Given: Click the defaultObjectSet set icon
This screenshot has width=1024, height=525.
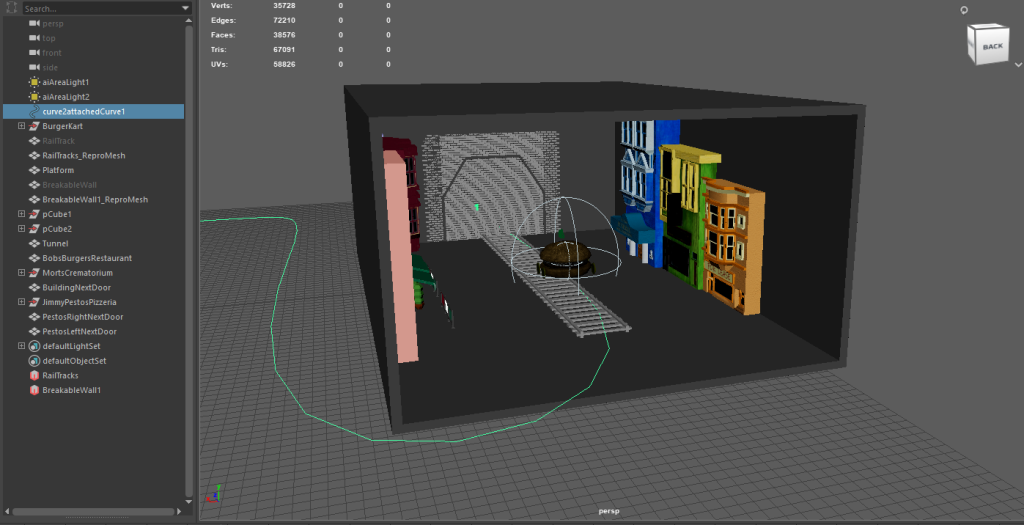Looking at the screenshot, I should [x=34, y=360].
